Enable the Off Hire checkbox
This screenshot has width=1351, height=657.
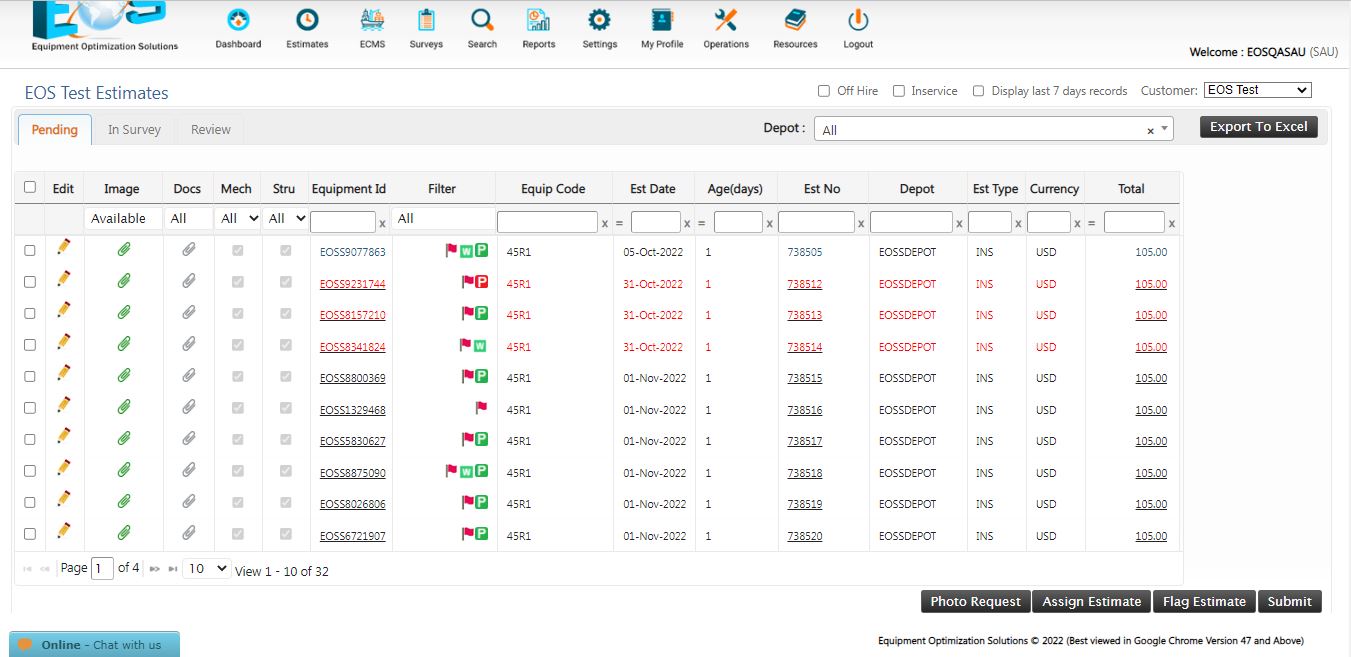822,90
